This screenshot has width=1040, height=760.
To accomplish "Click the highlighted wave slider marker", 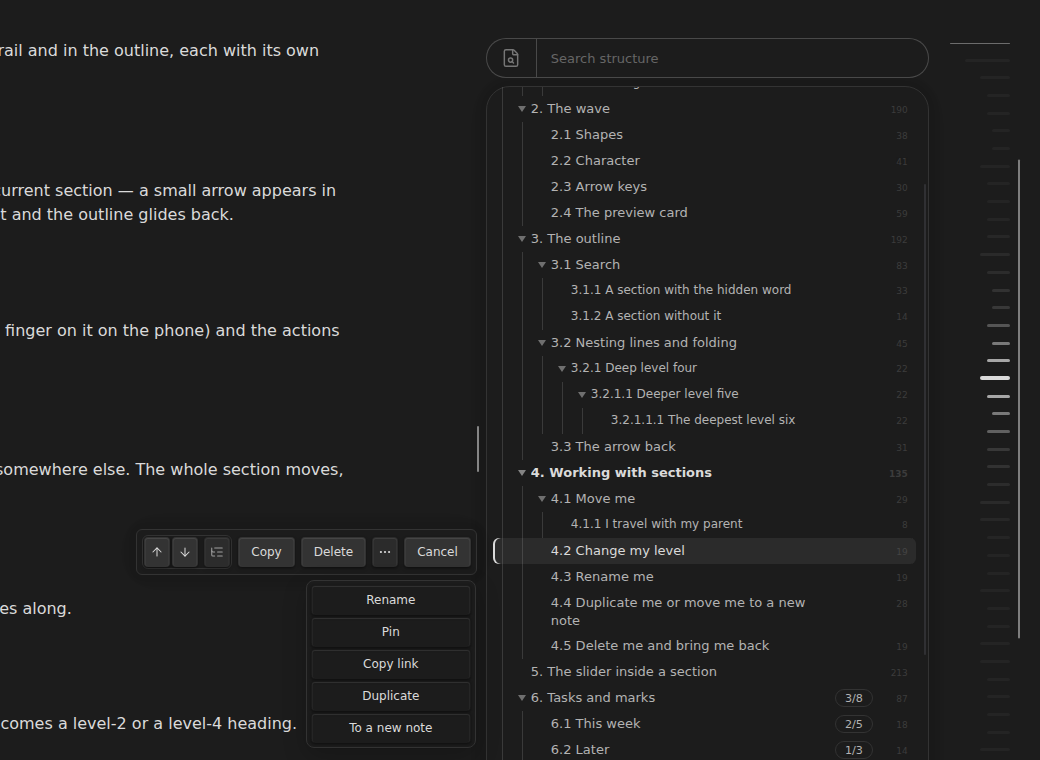I will (x=995, y=378).
